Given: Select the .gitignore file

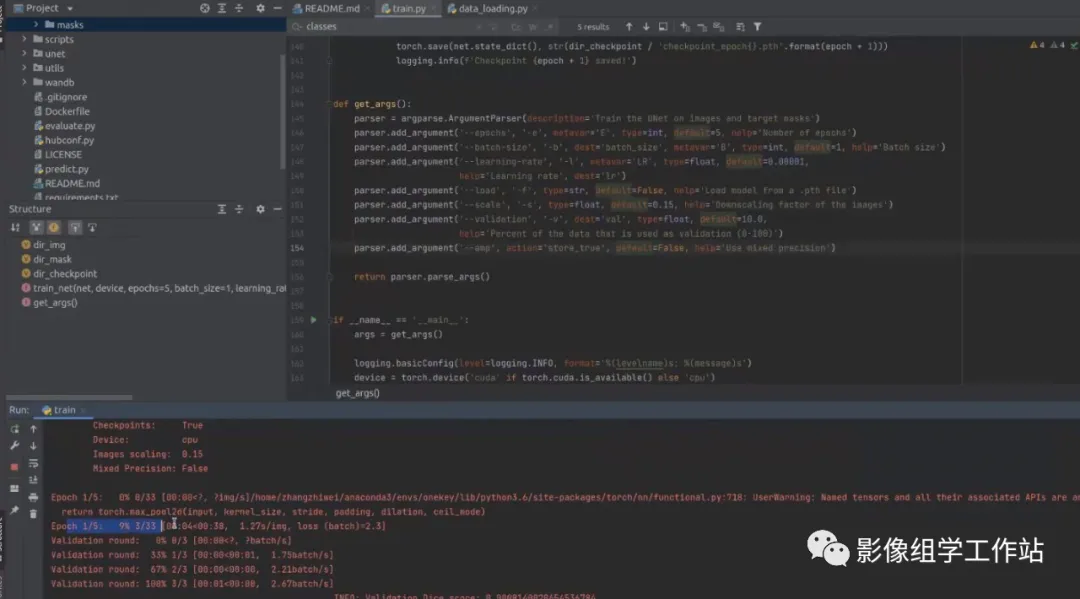Looking at the screenshot, I should coord(61,97).
